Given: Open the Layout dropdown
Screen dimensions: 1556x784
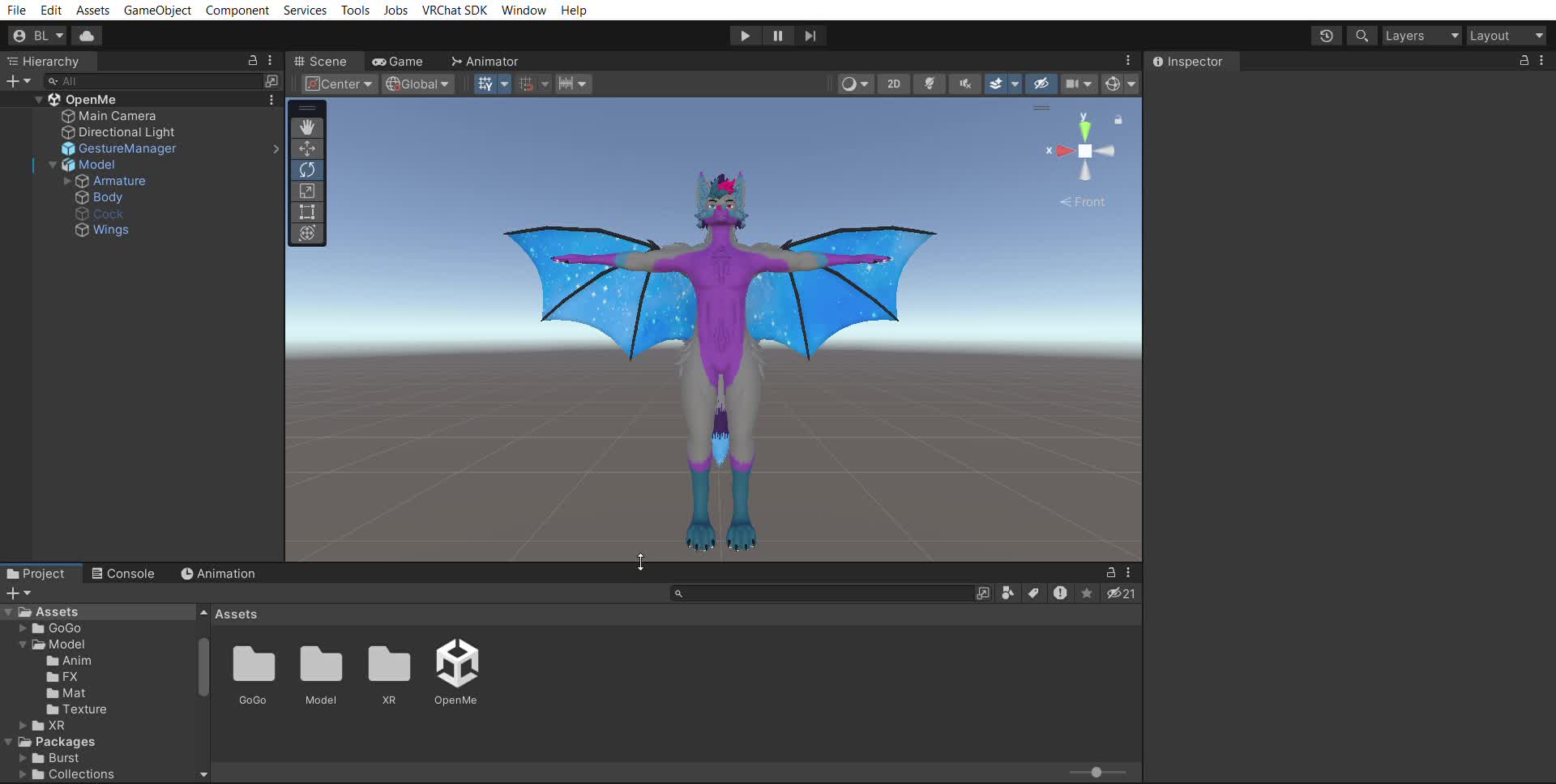Looking at the screenshot, I should coord(1506,36).
